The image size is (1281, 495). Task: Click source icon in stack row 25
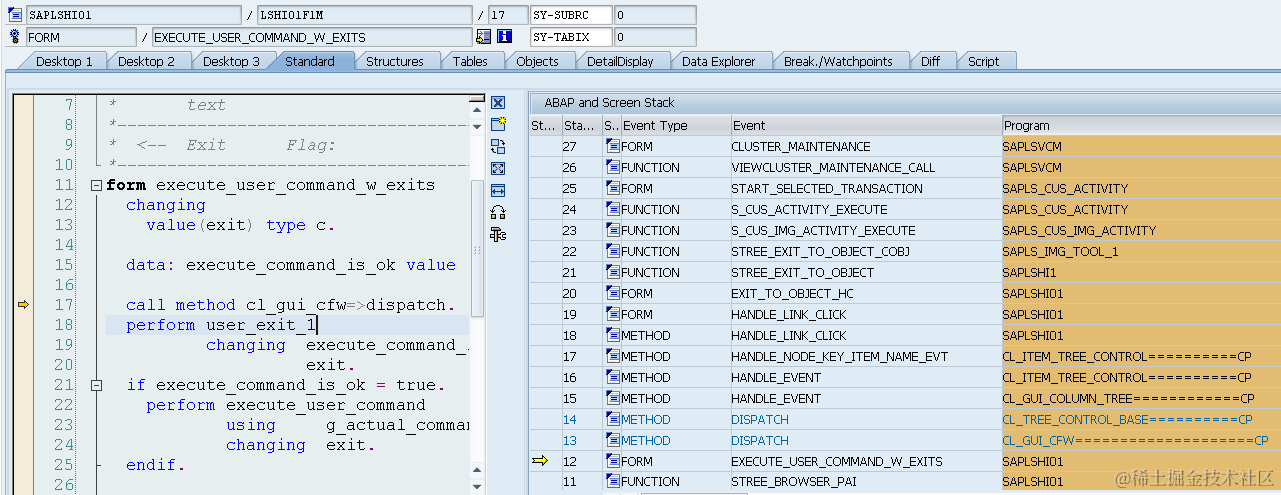pos(613,188)
